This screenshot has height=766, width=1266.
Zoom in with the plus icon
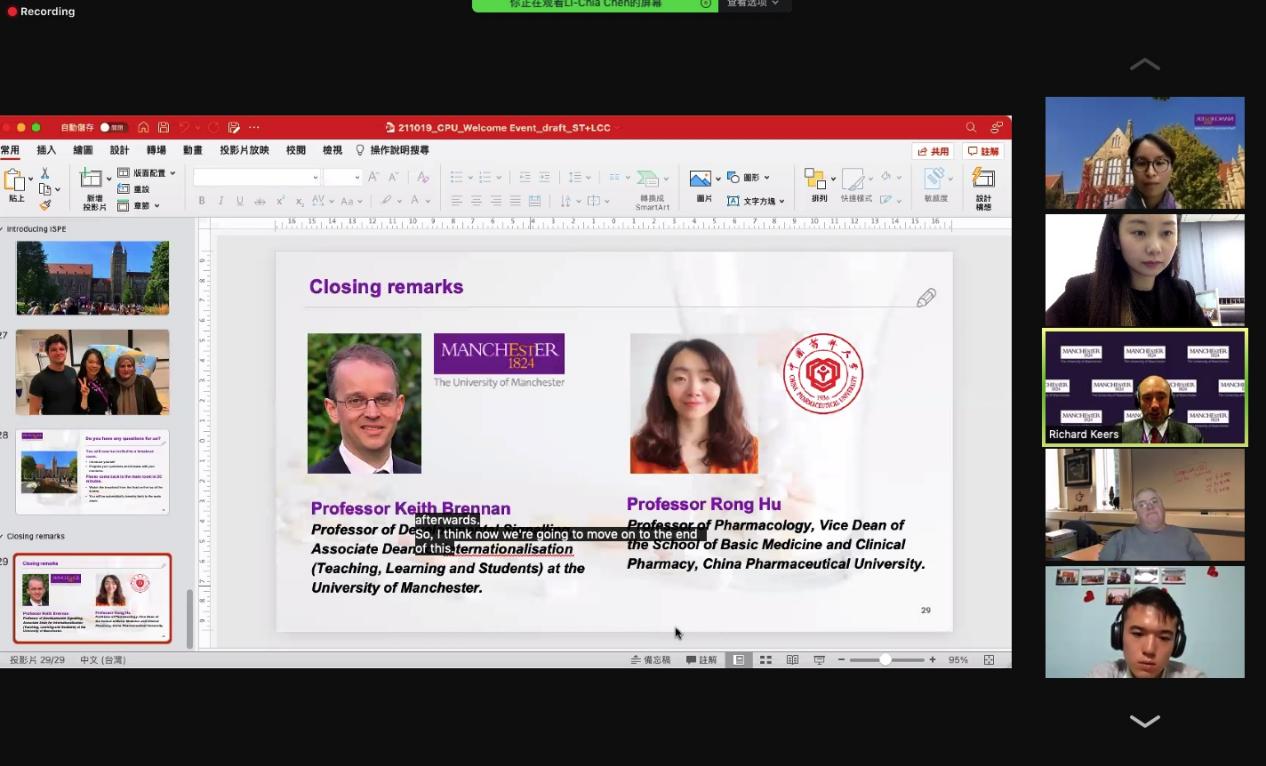tap(933, 660)
